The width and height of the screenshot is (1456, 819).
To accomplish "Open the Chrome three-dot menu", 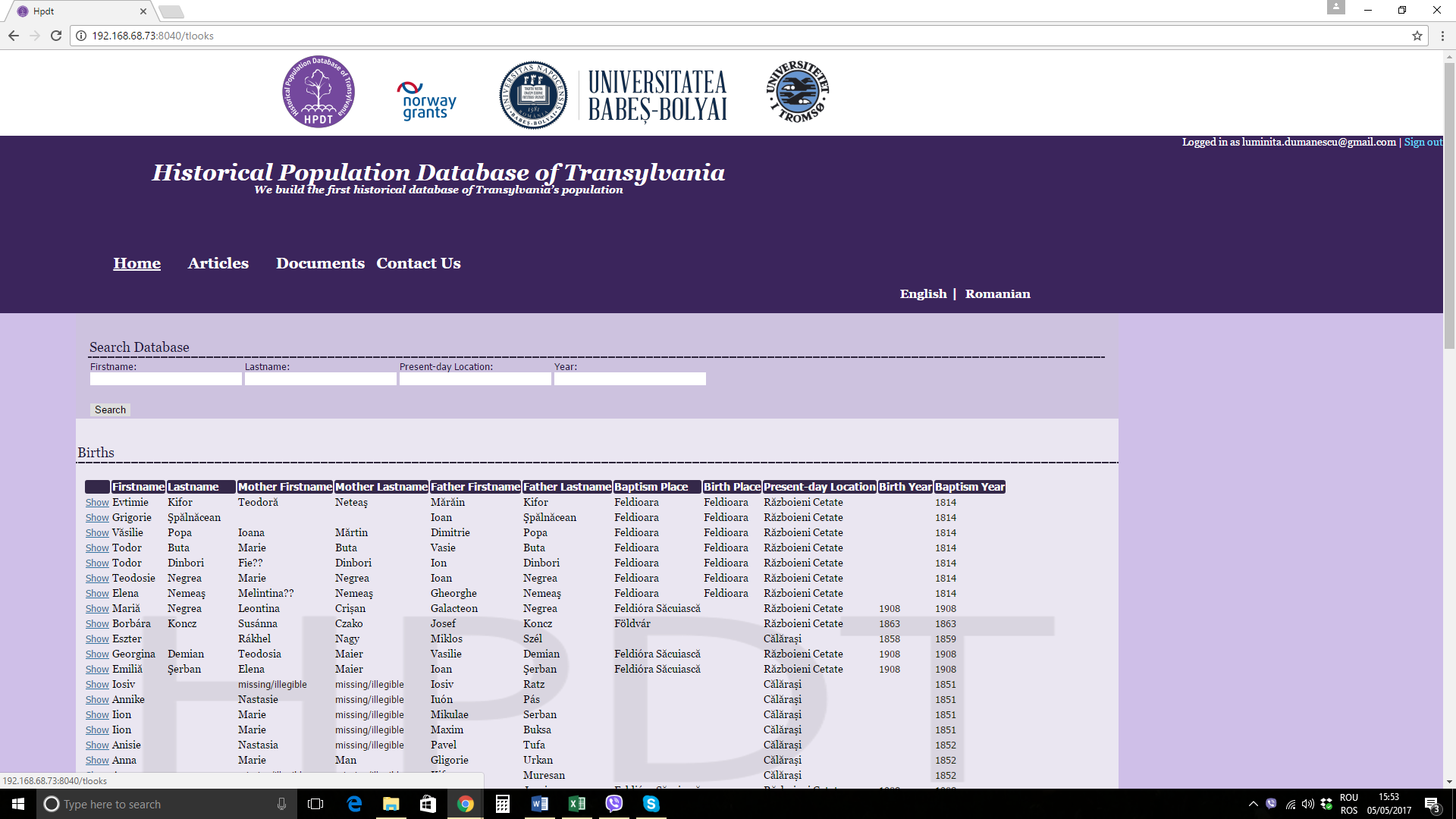I will [1442, 36].
